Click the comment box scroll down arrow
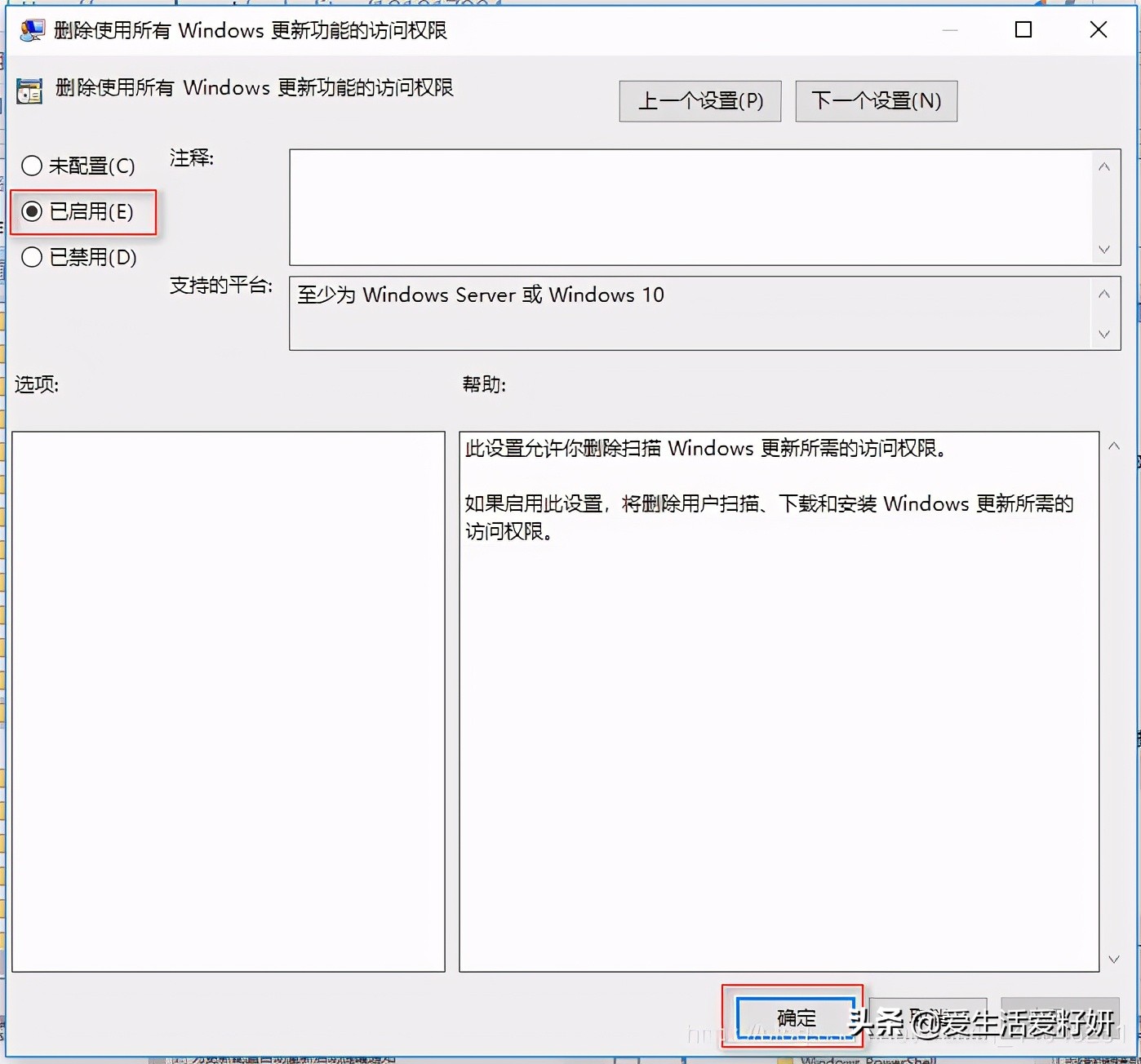This screenshot has width=1141, height=1064. [x=1104, y=249]
